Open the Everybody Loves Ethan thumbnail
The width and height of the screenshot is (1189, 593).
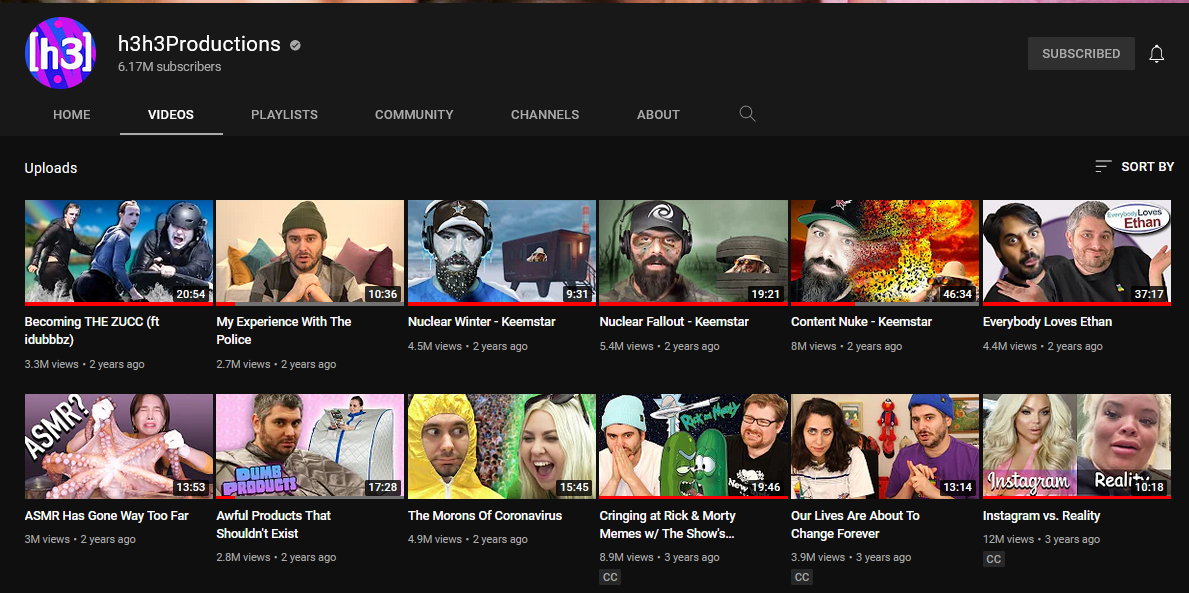point(1077,252)
